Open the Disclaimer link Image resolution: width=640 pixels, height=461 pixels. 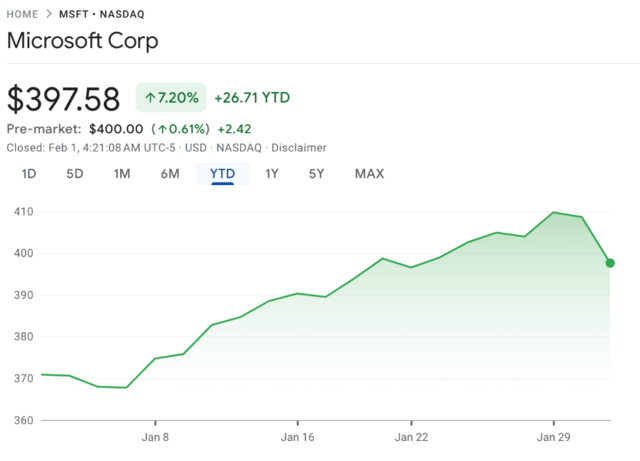coord(299,148)
